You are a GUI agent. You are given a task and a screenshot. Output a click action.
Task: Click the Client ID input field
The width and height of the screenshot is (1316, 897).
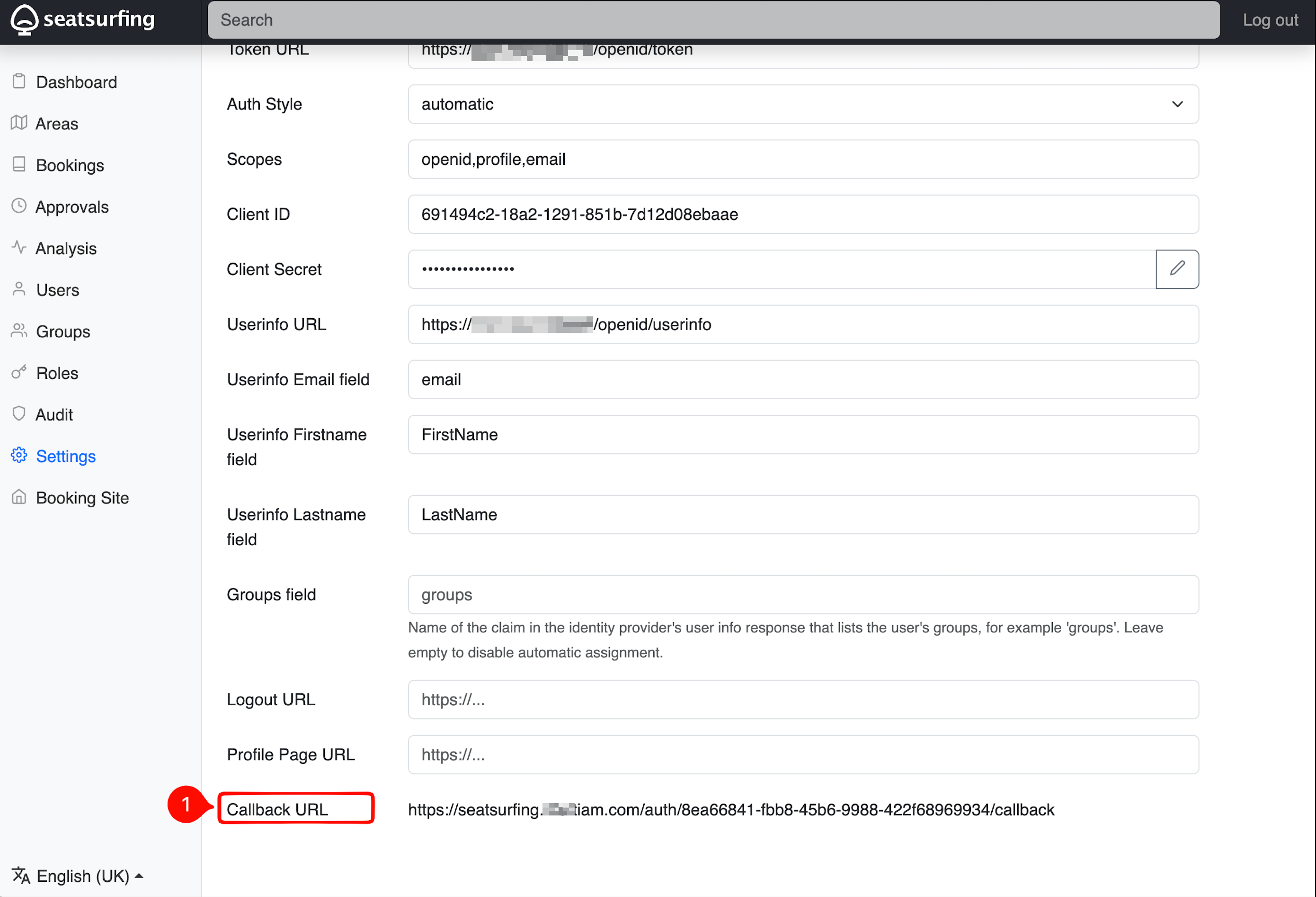803,214
